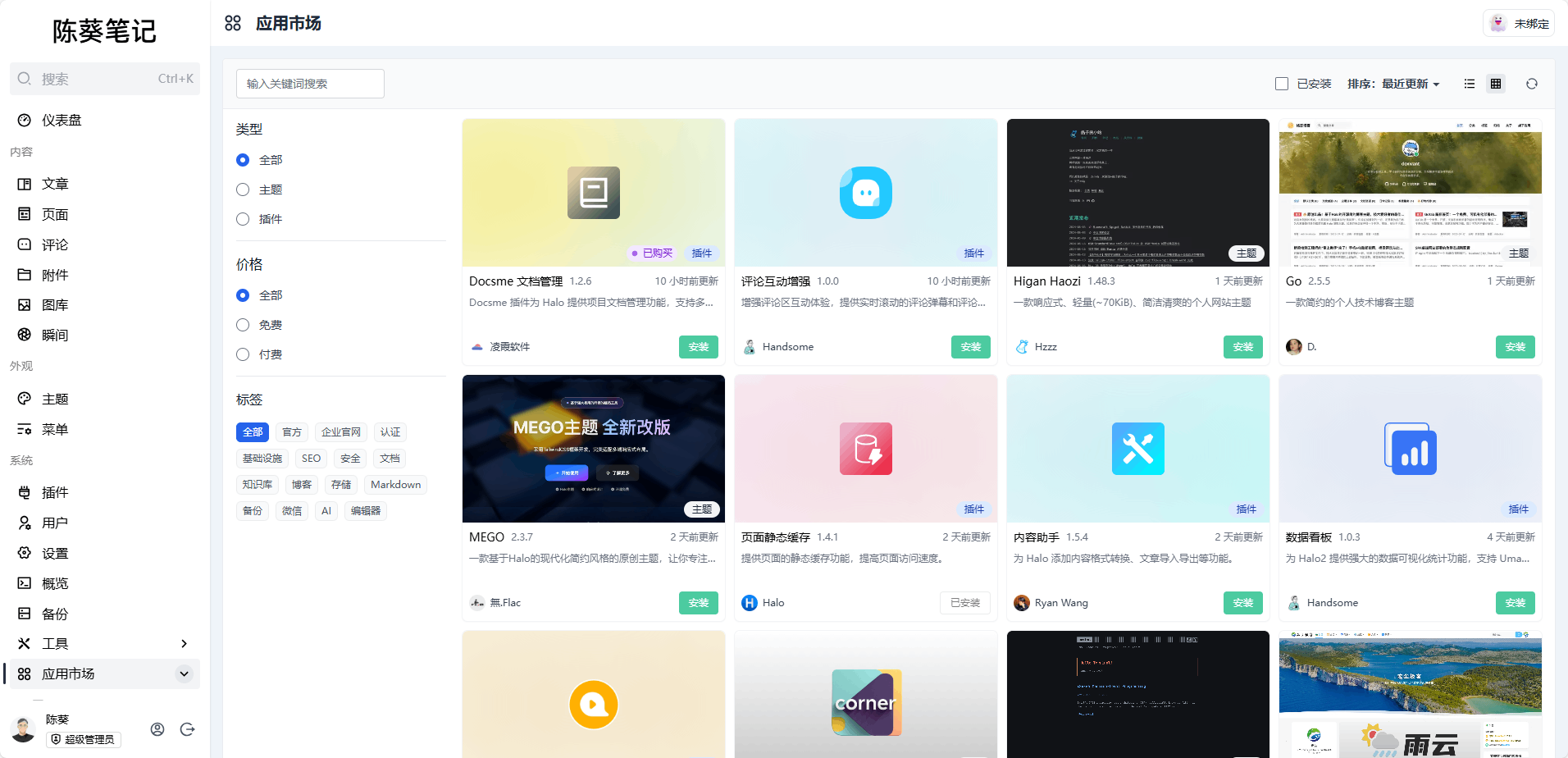Expand the 工具 sidebar submenu arrow
Viewport: 1568px width, 758px height.
point(184,644)
